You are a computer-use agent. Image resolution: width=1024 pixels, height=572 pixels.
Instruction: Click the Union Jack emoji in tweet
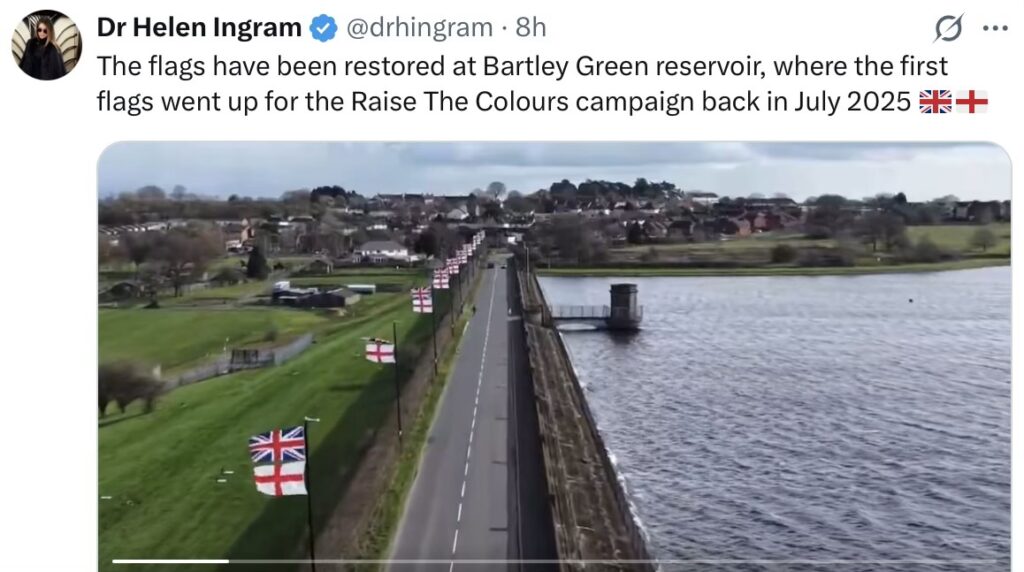coord(935,102)
